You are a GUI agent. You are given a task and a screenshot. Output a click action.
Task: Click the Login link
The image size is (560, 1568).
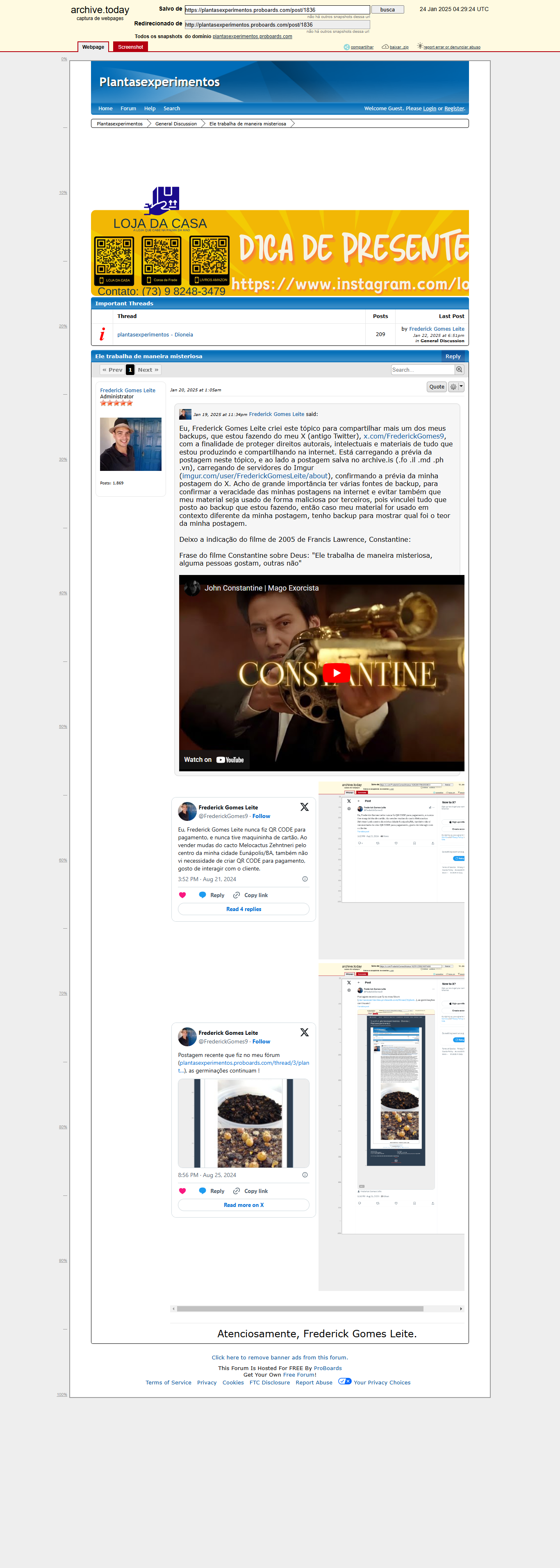pos(430,108)
